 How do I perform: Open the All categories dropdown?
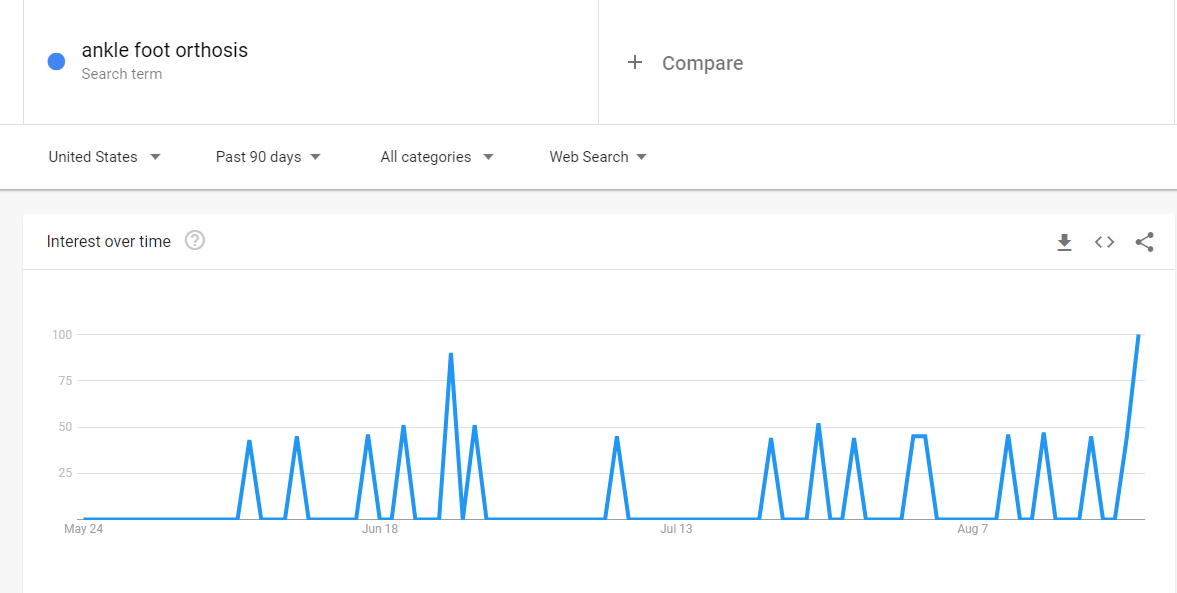(437, 157)
